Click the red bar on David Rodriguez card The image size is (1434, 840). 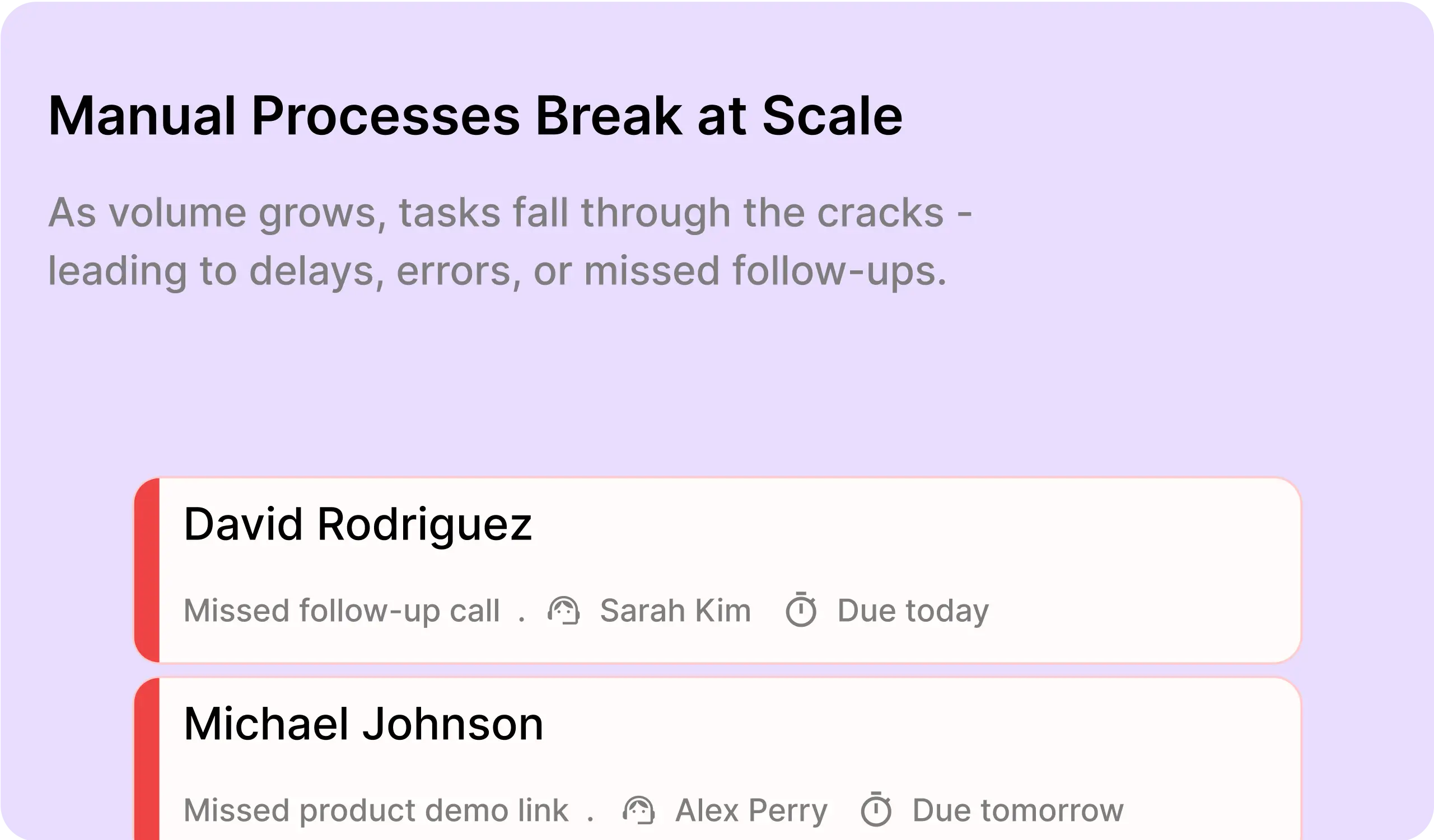(147, 570)
